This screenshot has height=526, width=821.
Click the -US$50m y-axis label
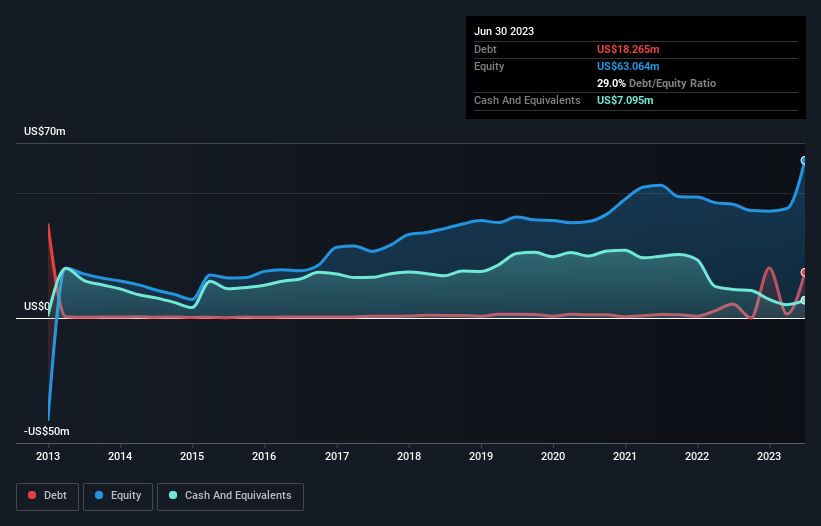(47, 431)
